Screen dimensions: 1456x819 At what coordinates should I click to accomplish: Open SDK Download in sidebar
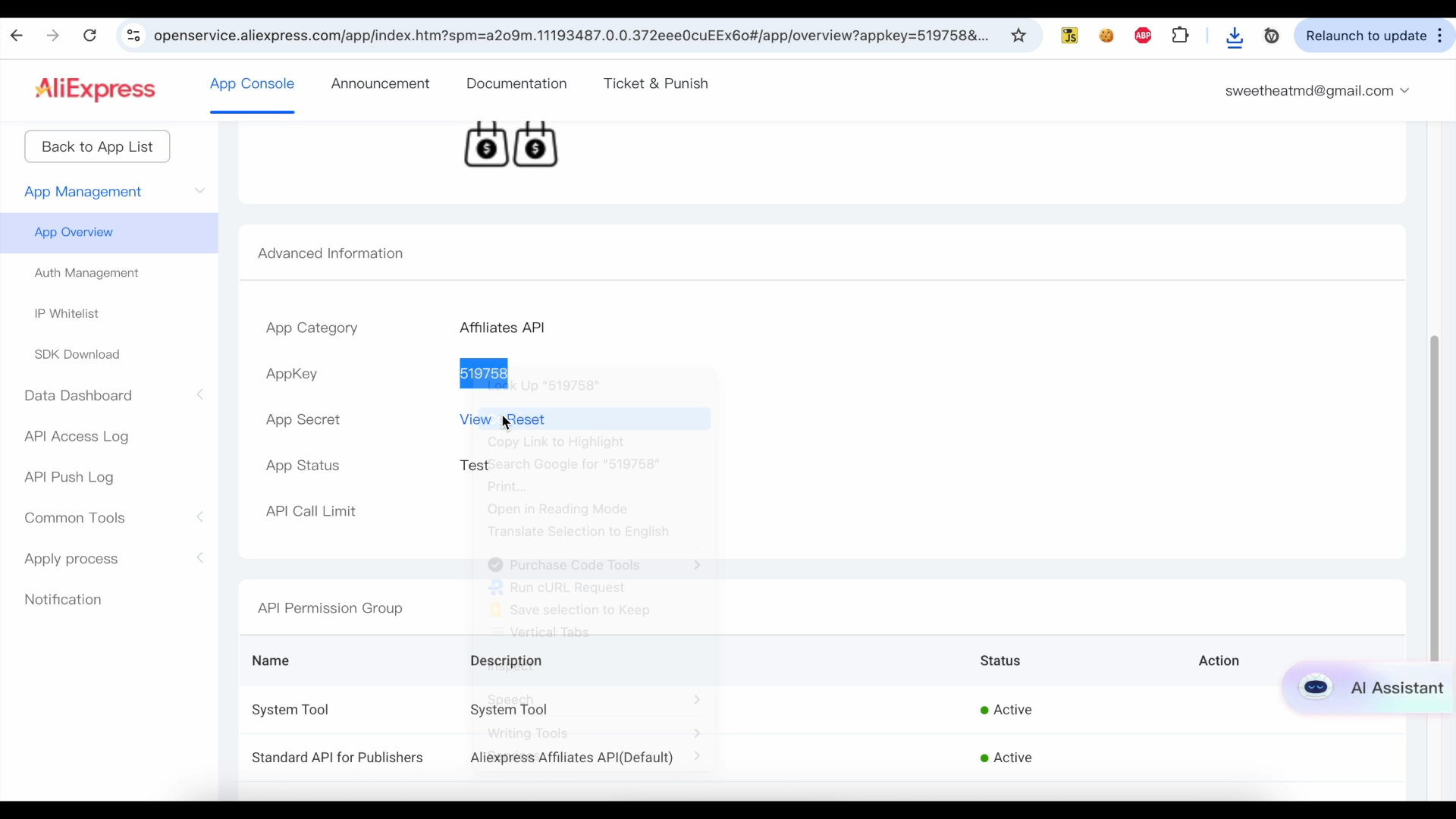[x=77, y=355]
